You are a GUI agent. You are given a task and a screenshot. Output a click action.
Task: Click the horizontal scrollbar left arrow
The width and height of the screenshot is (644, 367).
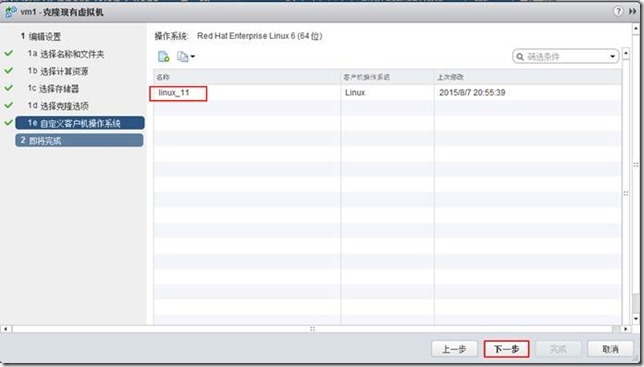coord(5,329)
